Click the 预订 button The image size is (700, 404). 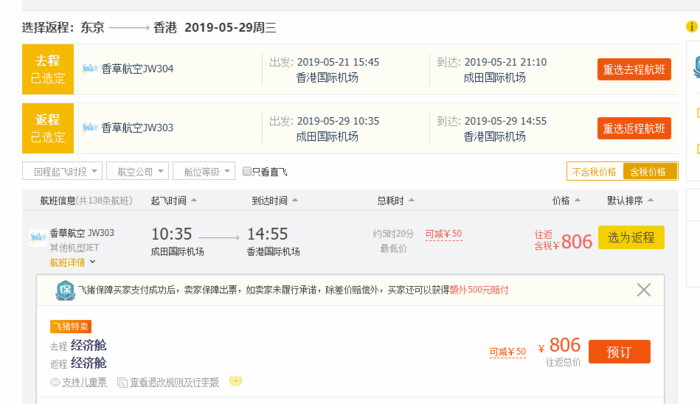(x=619, y=352)
